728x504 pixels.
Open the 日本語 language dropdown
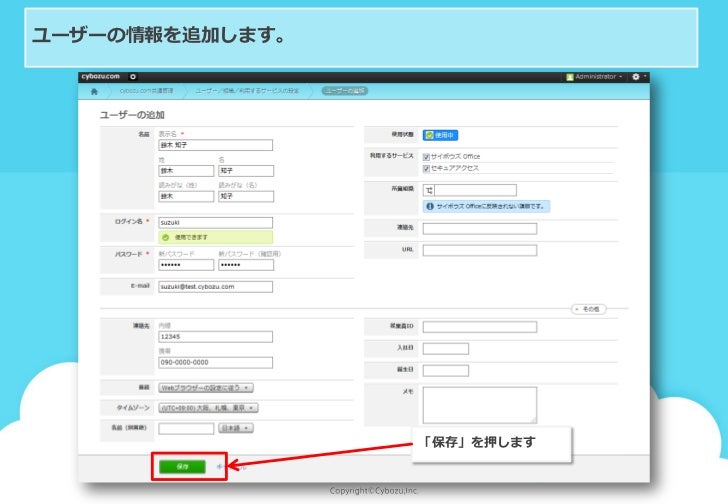pyautogui.click(x=236, y=428)
